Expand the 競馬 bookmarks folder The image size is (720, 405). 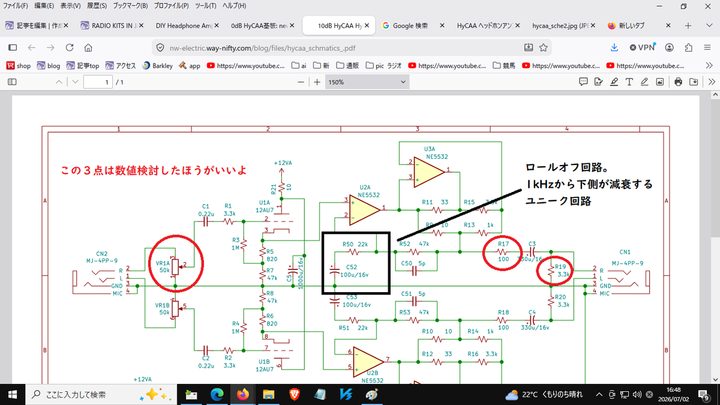504,66
